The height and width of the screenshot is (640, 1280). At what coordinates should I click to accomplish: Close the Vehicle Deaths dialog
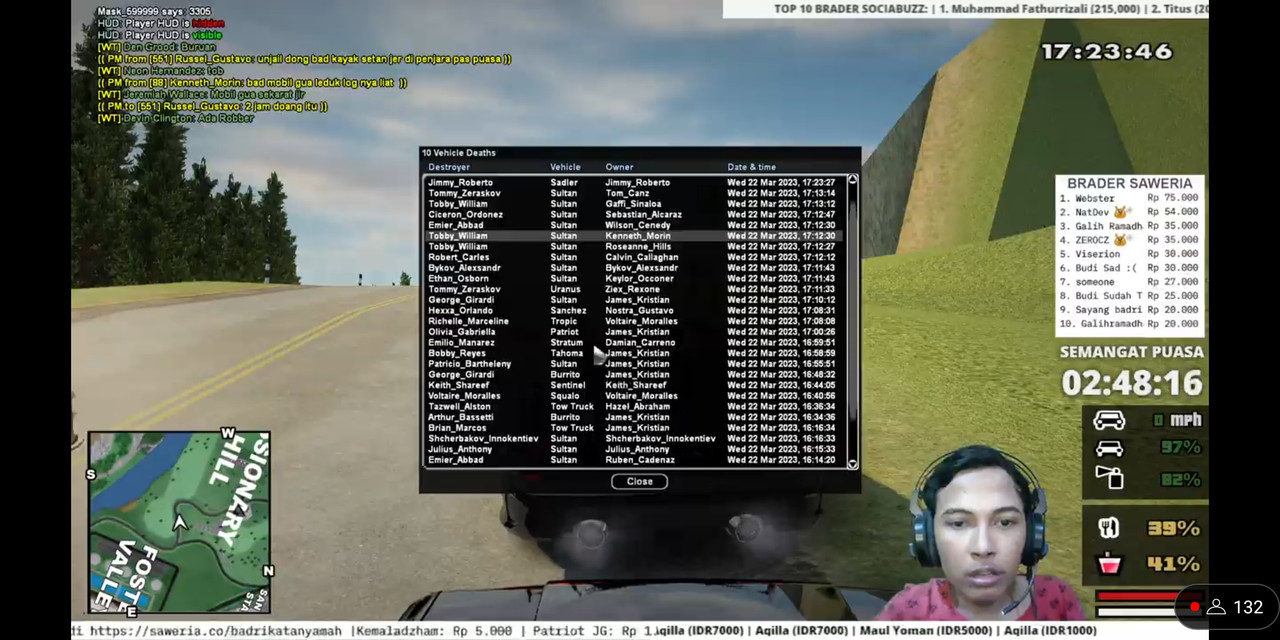(639, 481)
